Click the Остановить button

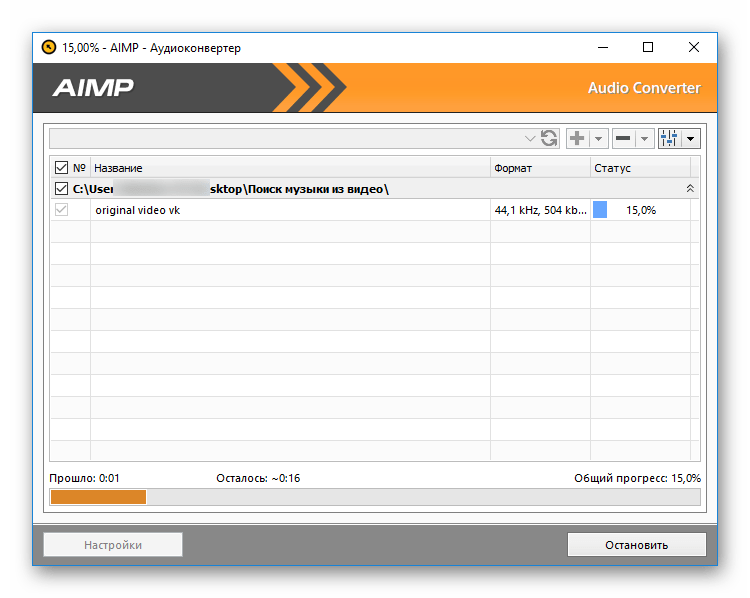tap(637, 545)
